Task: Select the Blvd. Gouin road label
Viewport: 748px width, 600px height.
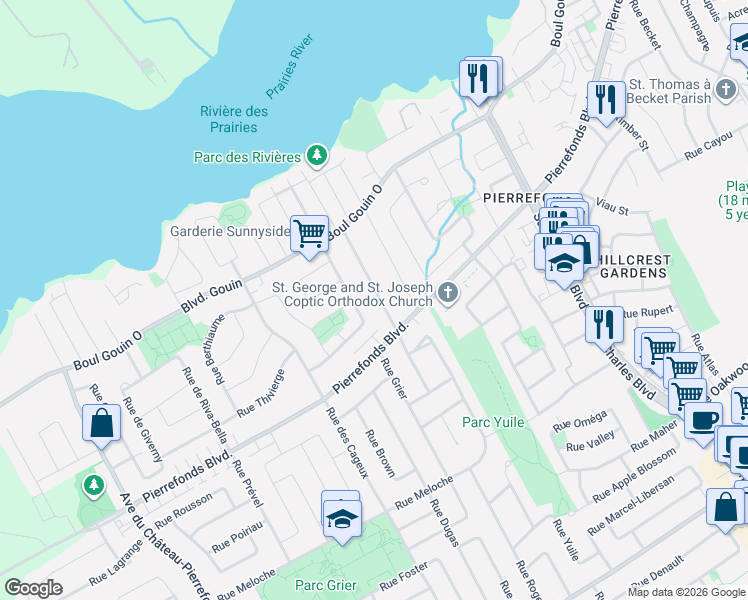Action: click(211, 296)
